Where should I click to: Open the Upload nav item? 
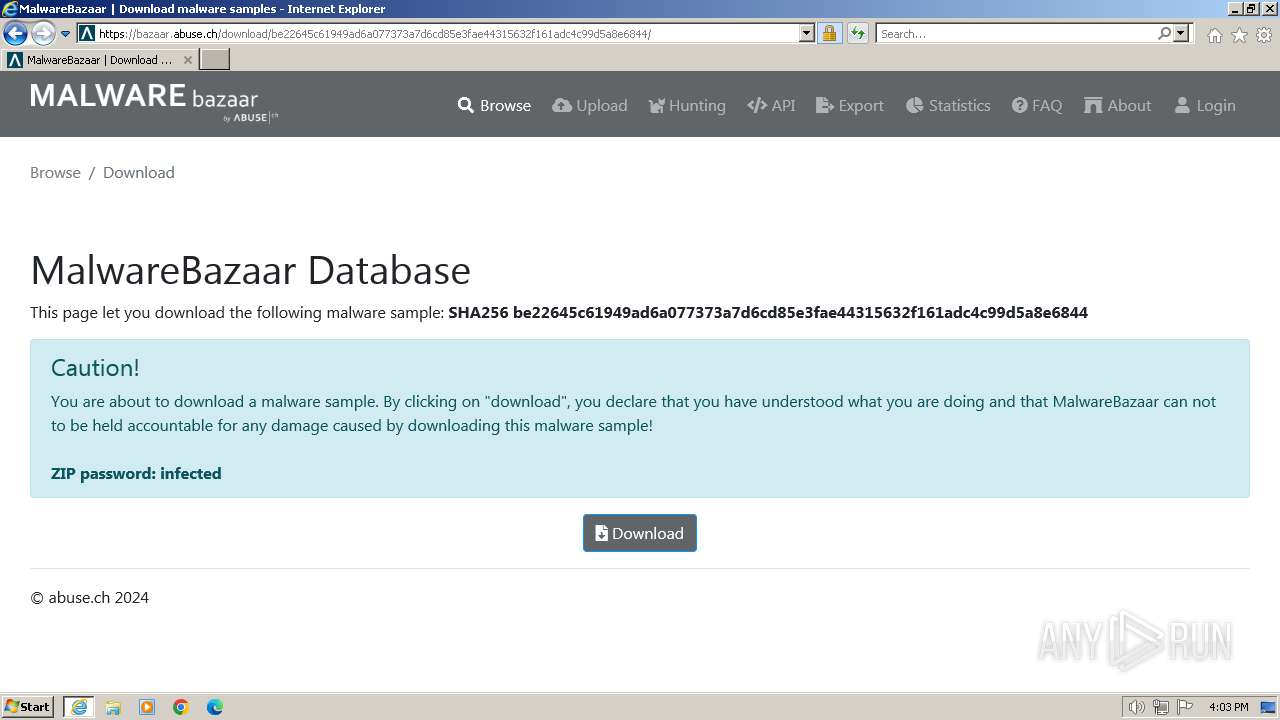coord(590,105)
